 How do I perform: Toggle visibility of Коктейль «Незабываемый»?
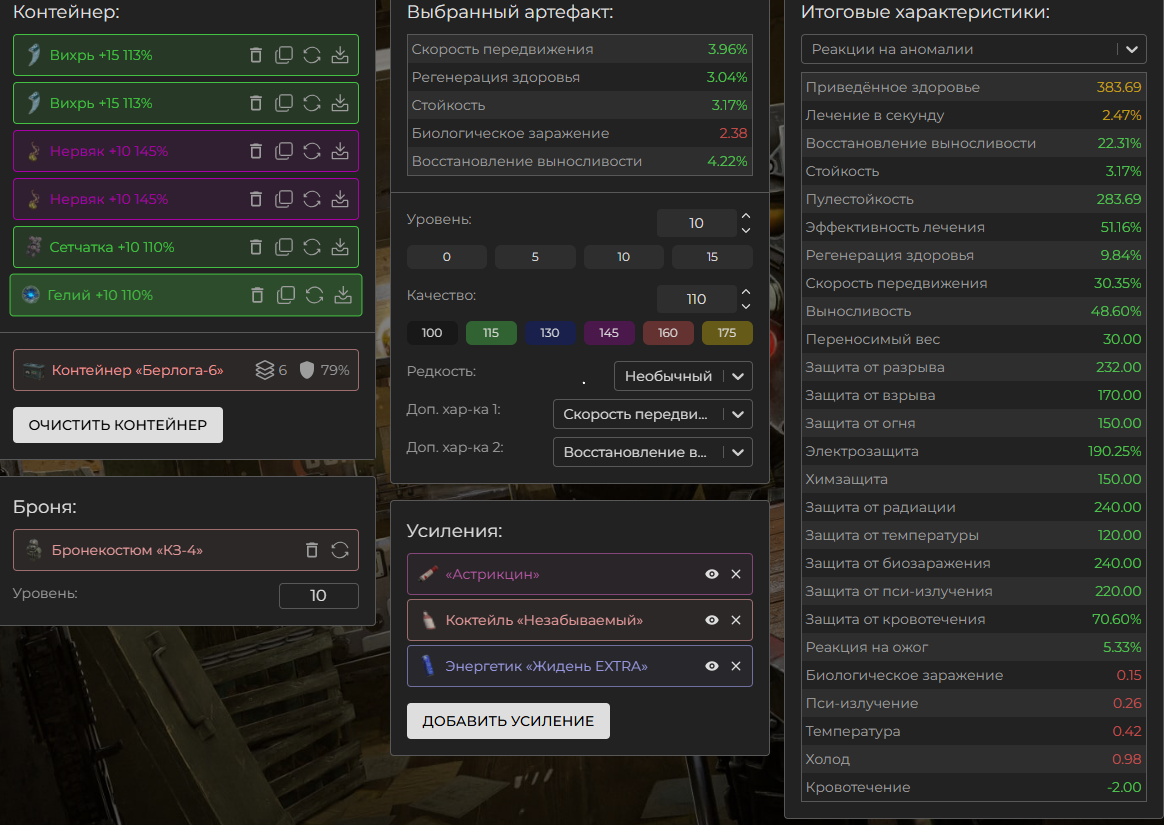[x=712, y=620]
